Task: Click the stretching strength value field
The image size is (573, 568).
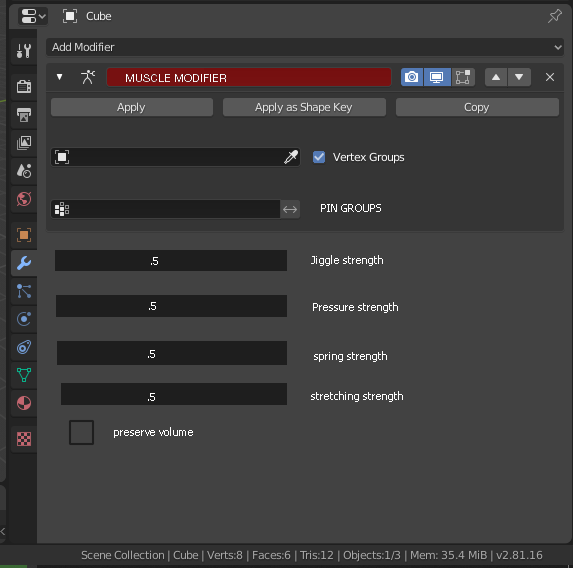Action: 174,394
